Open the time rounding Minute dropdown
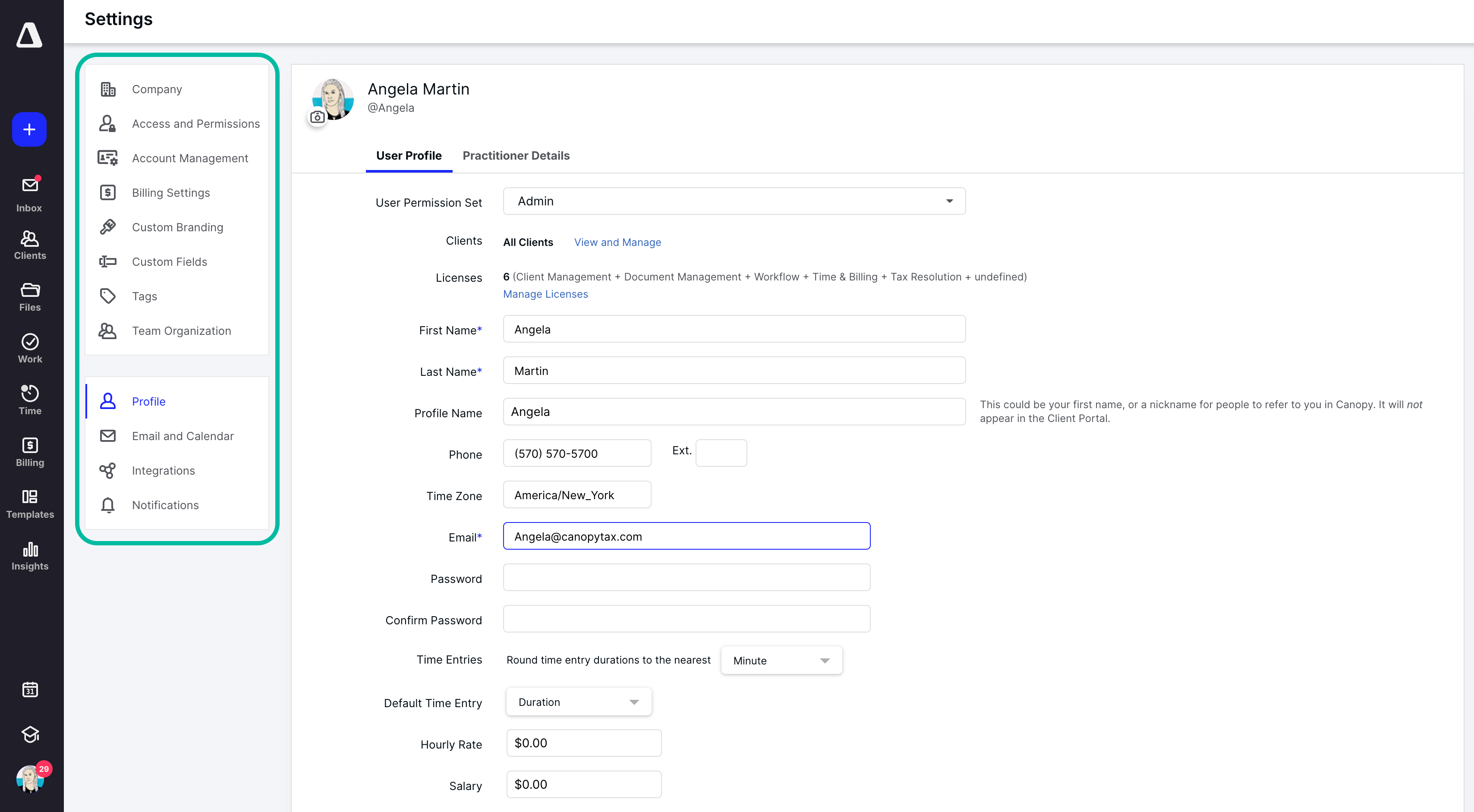 point(781,661)
